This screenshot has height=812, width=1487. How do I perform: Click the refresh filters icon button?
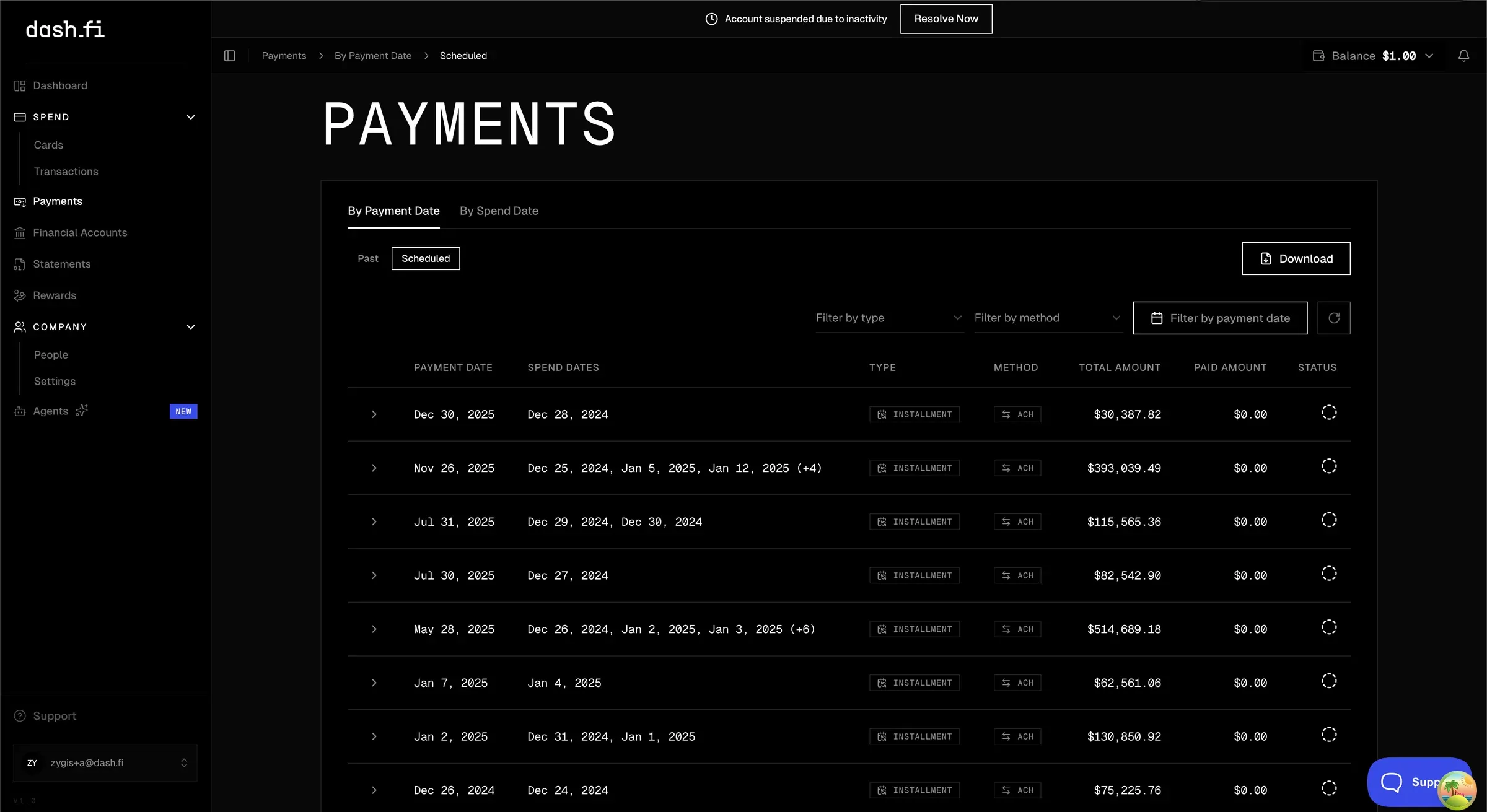click(x=1334, y=318)
